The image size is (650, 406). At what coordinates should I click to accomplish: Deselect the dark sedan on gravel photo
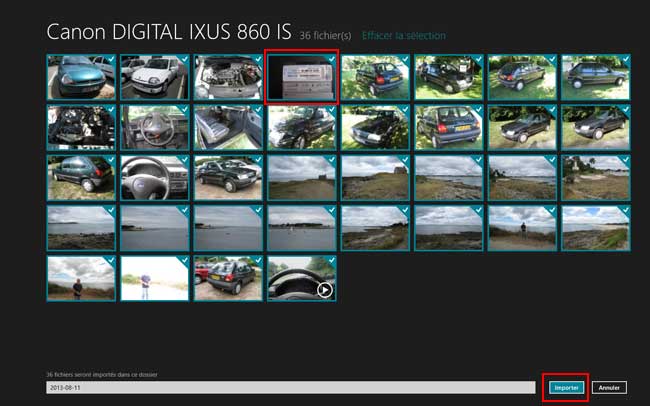pos(228,177)
